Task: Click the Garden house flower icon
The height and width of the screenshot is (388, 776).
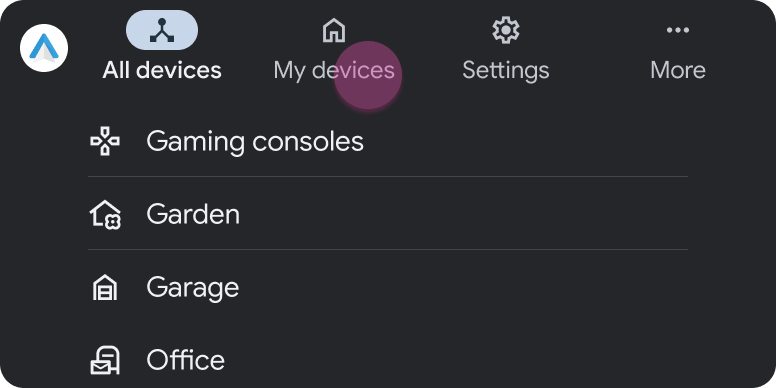Action: pyautogui.click(x=105, y=214)
